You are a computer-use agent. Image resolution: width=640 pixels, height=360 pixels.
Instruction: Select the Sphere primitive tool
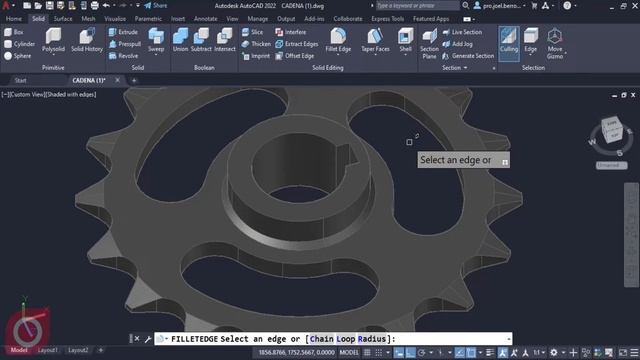click(x=17, y=56)
